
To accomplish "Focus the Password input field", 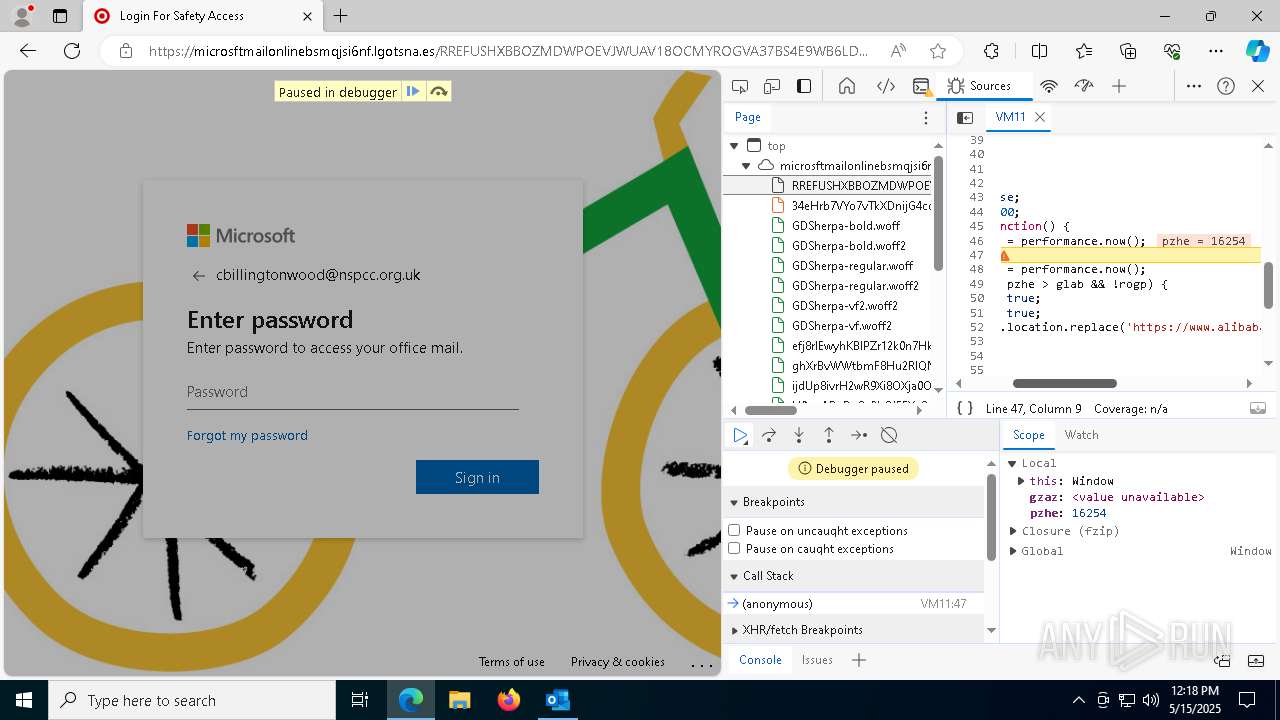I will click(x=352, y=392).
